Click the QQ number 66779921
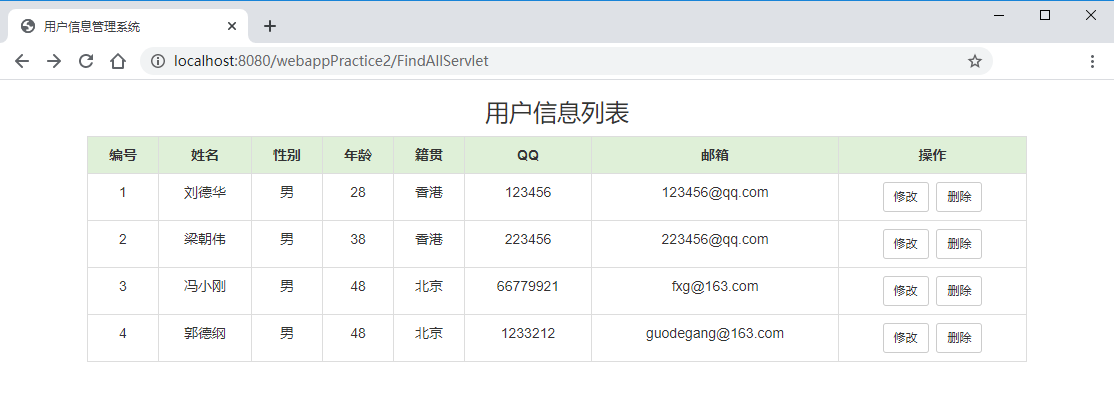The height and width of the screenshot is (419, 1114). (528, 286)
